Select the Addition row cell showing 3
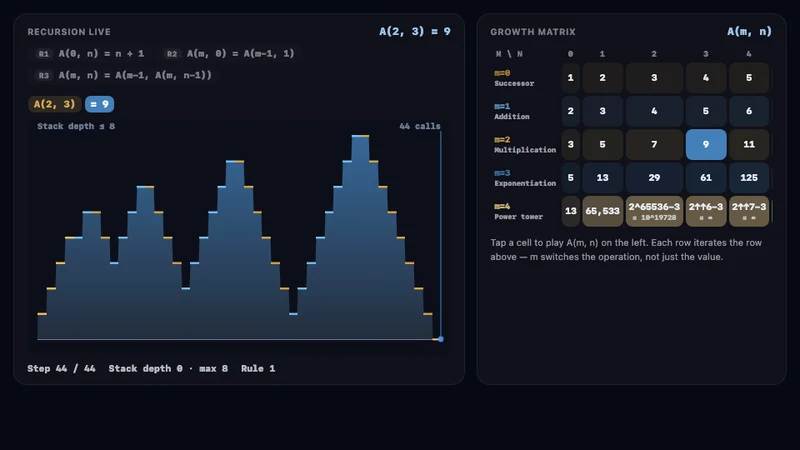Screen dimensions: 800x450 [603, 111]
